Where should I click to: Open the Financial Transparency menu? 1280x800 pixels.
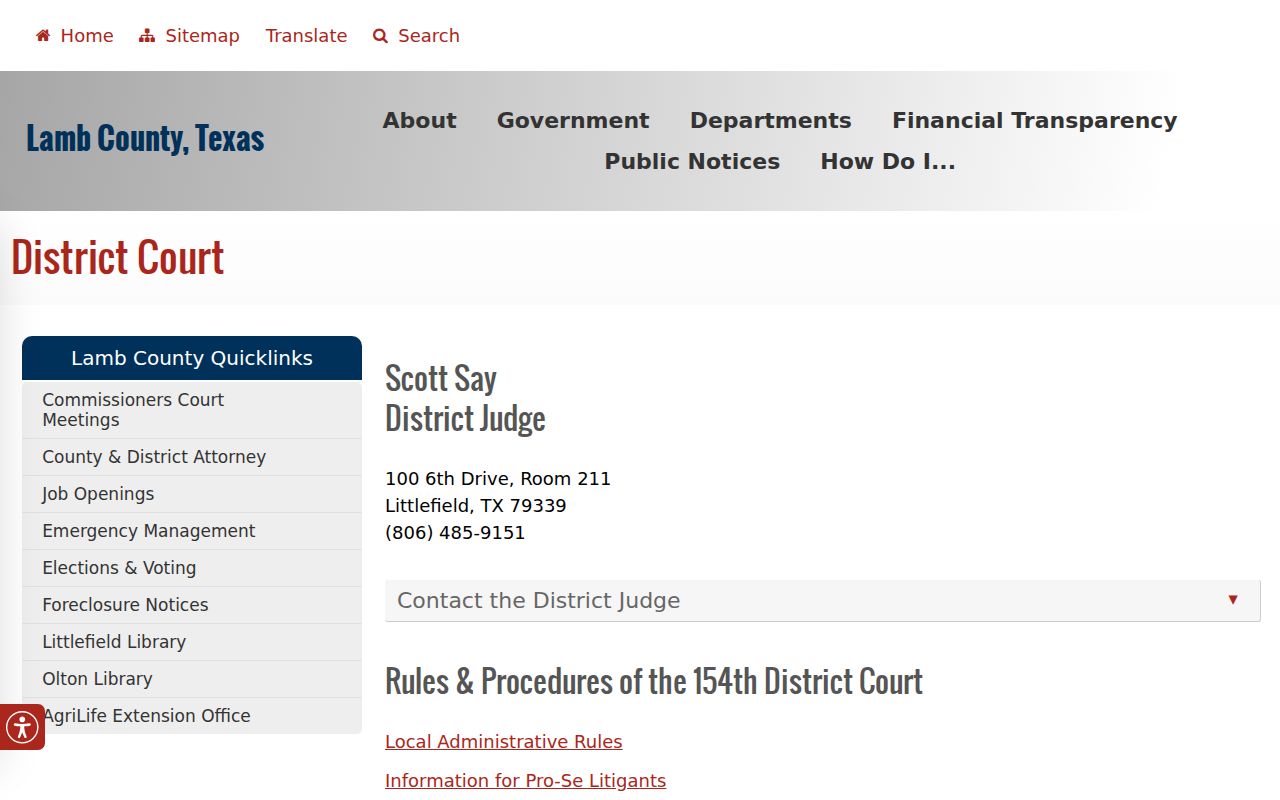point(1034,121)
